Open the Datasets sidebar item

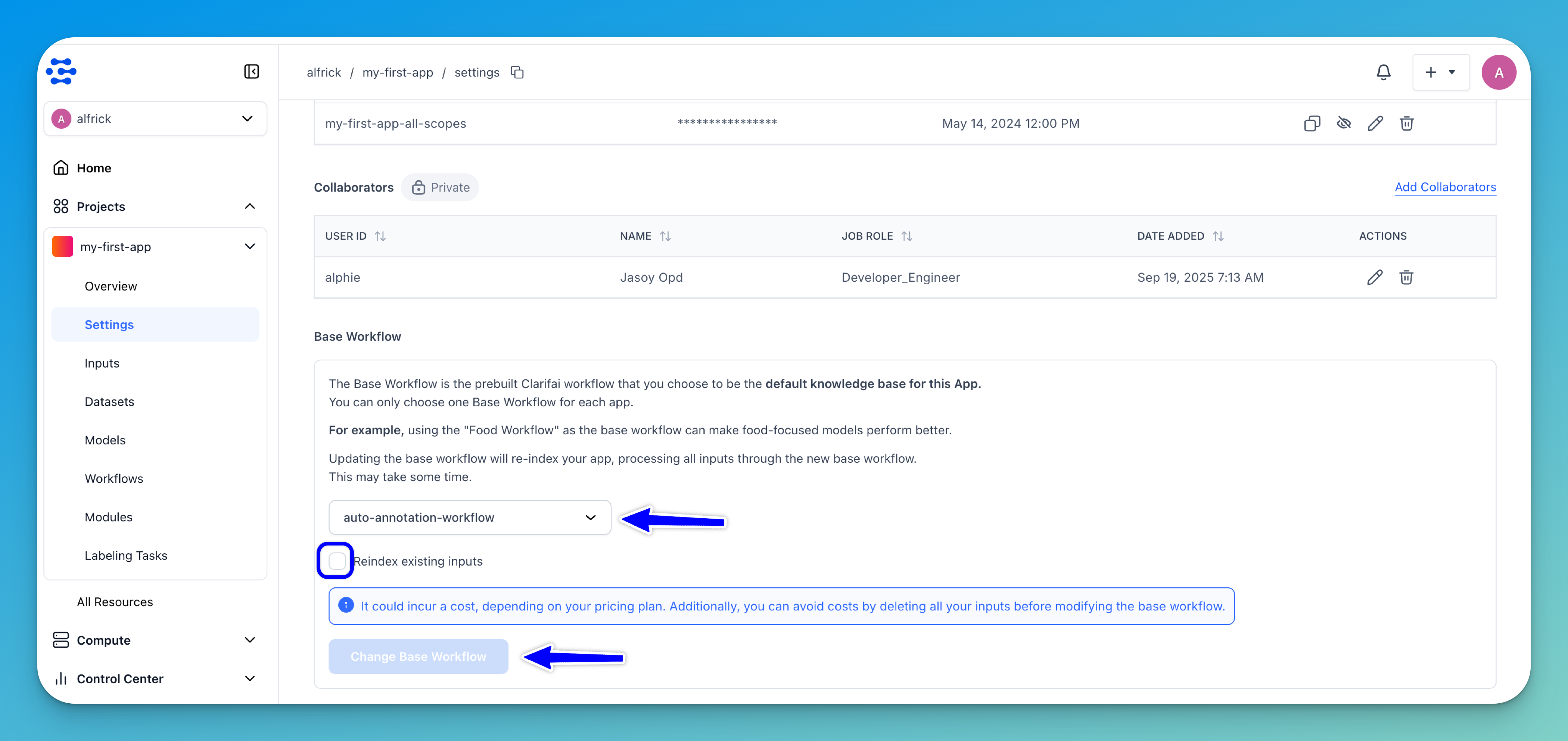(x=109, y=401)
